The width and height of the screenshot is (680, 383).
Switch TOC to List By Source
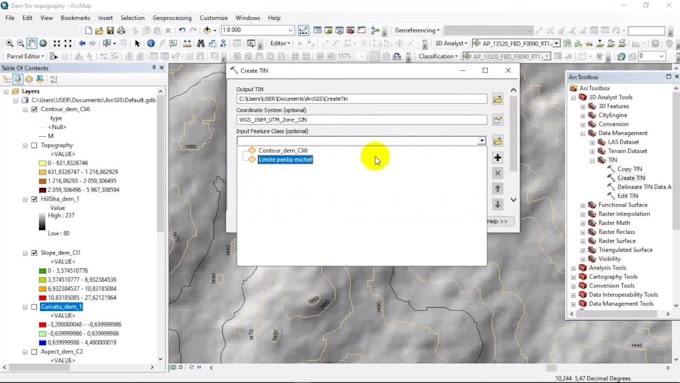[18, 79]
